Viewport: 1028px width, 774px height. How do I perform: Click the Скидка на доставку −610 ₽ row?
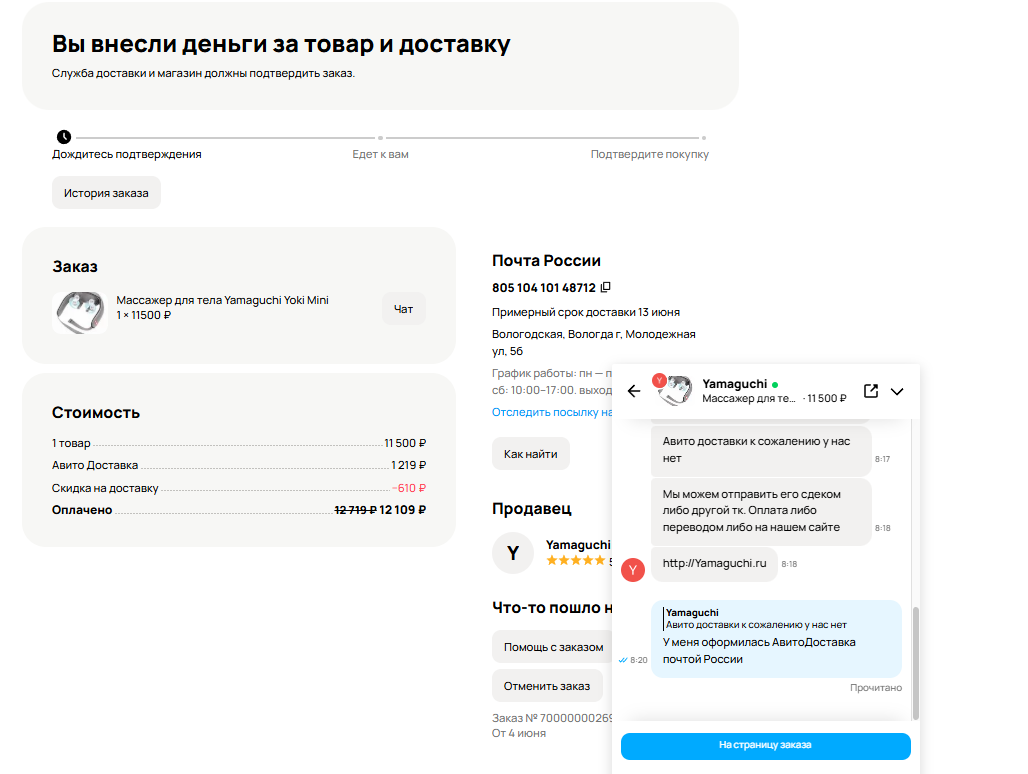coord(239,488)
